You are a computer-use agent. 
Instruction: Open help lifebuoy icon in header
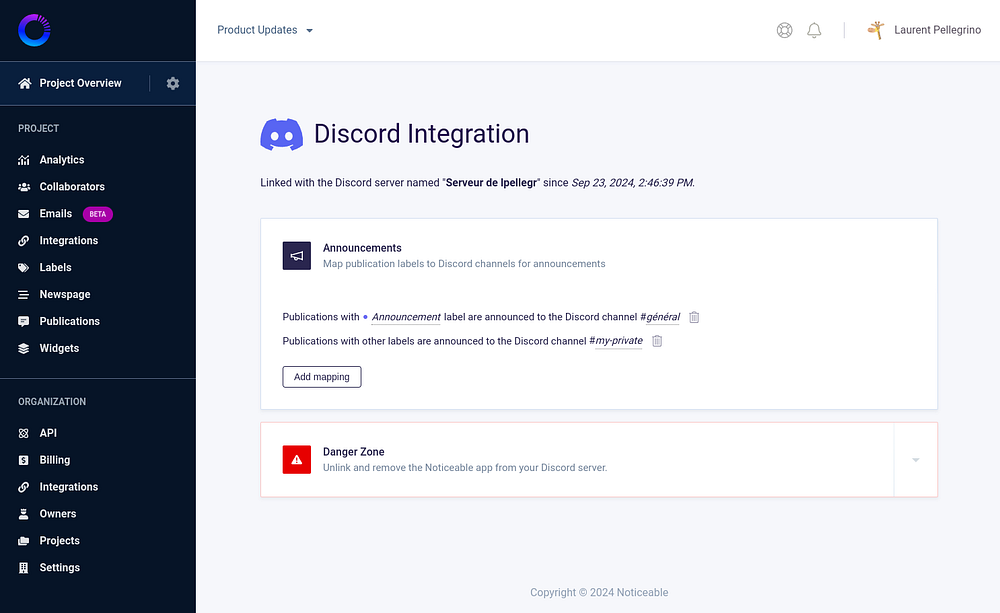tap(784, 30)
